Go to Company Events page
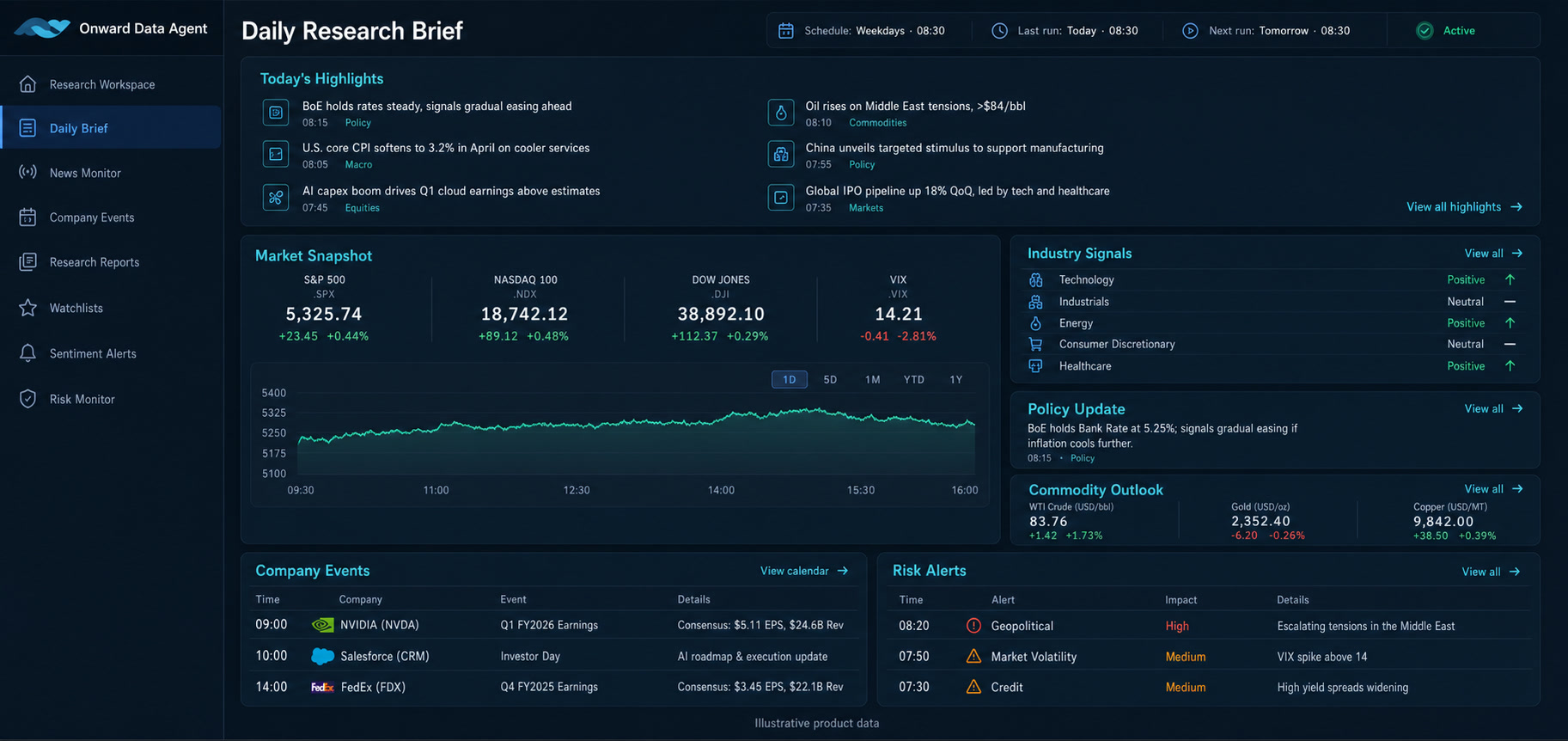Viewport: 1568px width, 741px height. [111, 217]
